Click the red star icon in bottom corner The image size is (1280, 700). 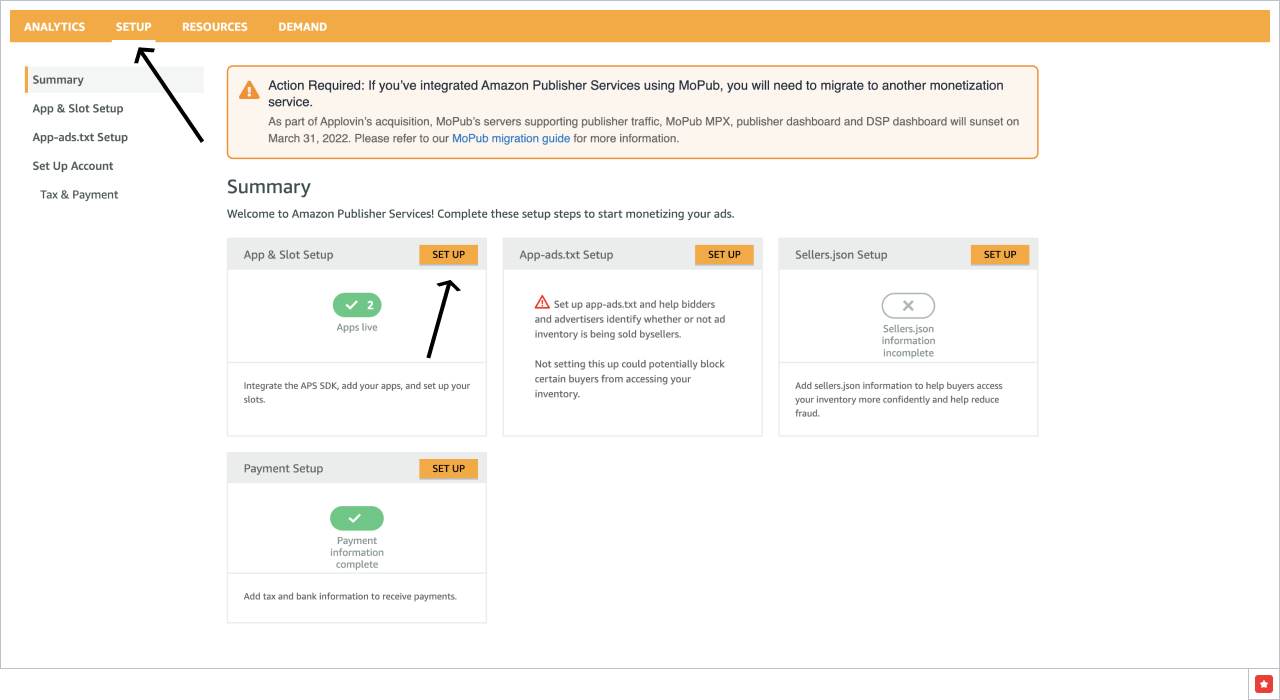pos(1263,683)
